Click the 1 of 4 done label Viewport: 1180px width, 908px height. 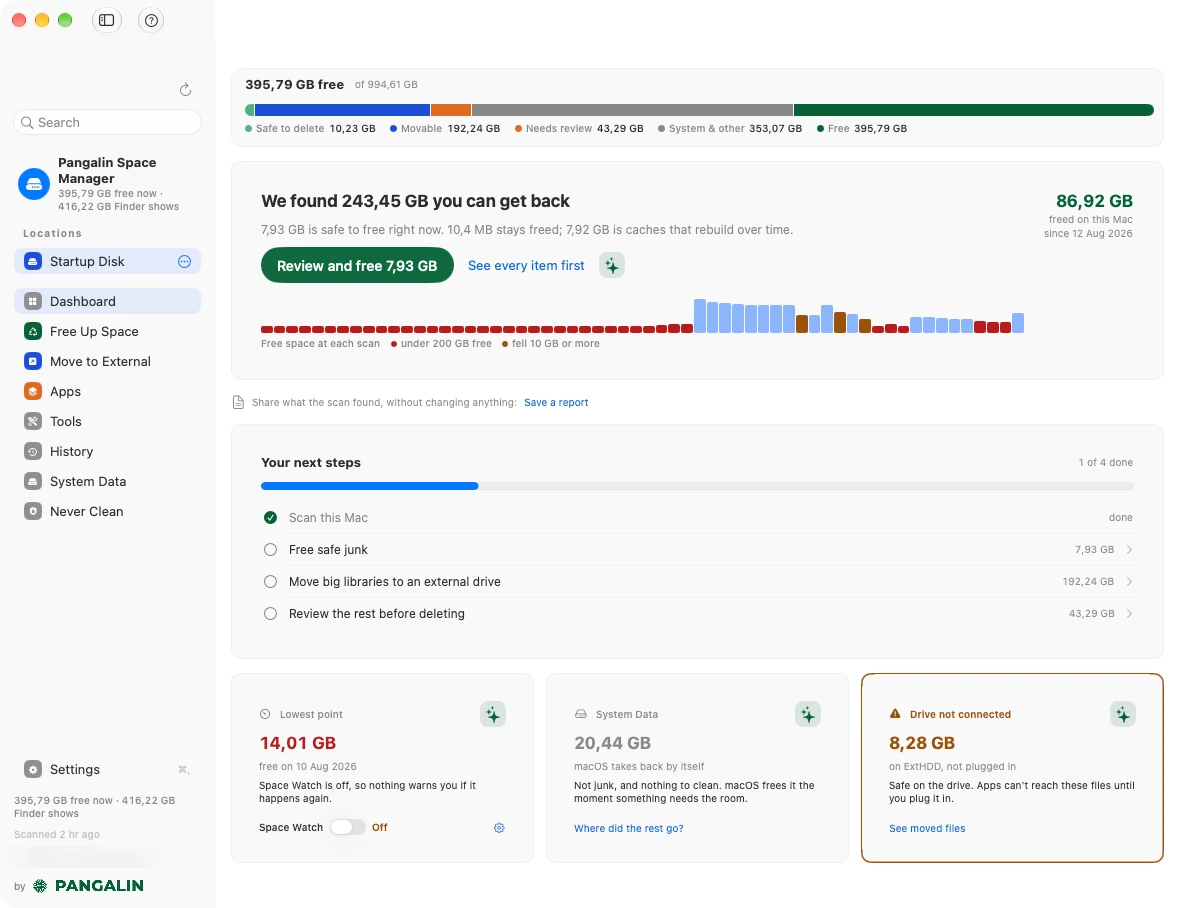click(x=1105, y=463)
